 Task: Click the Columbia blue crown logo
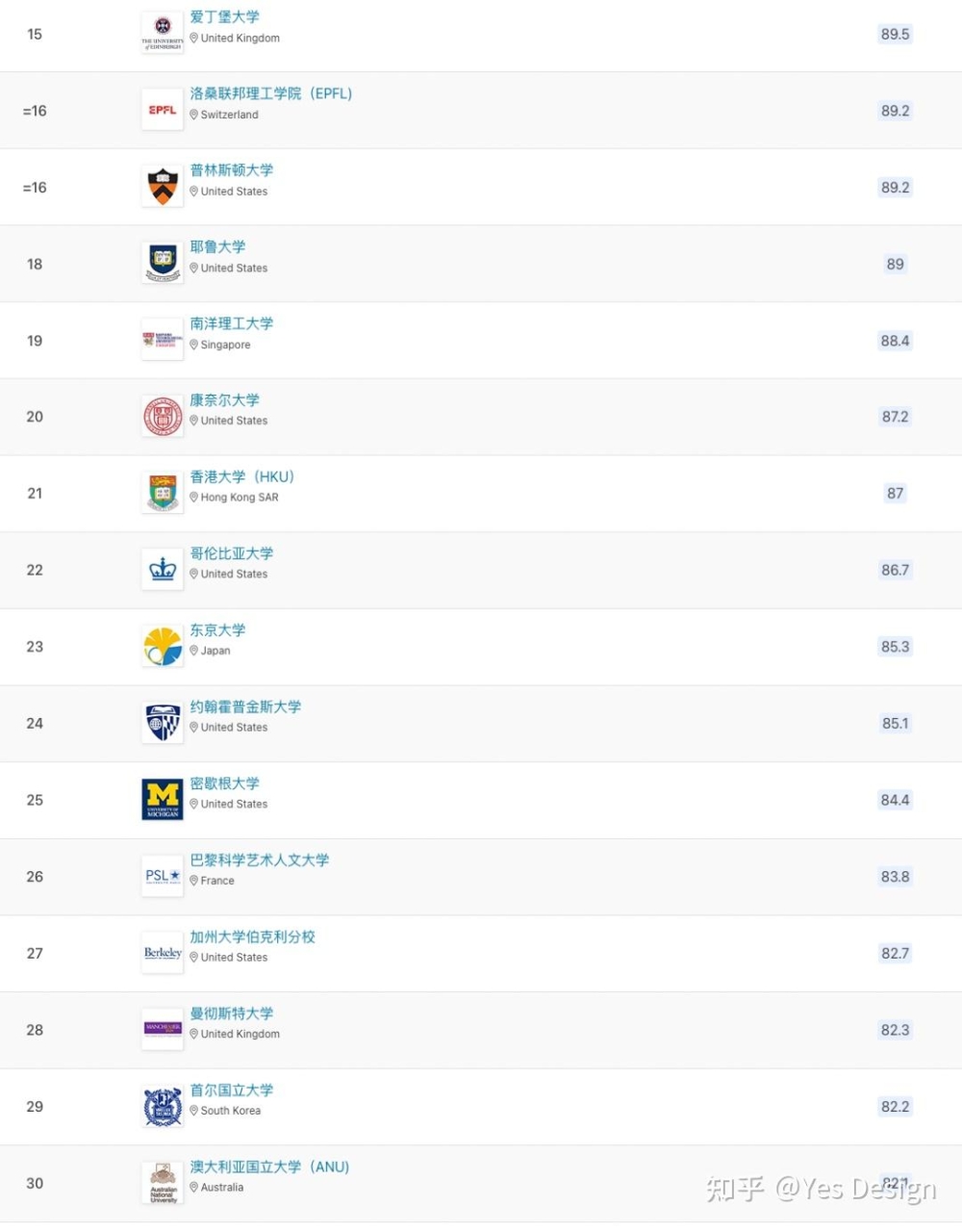point(163,570)
